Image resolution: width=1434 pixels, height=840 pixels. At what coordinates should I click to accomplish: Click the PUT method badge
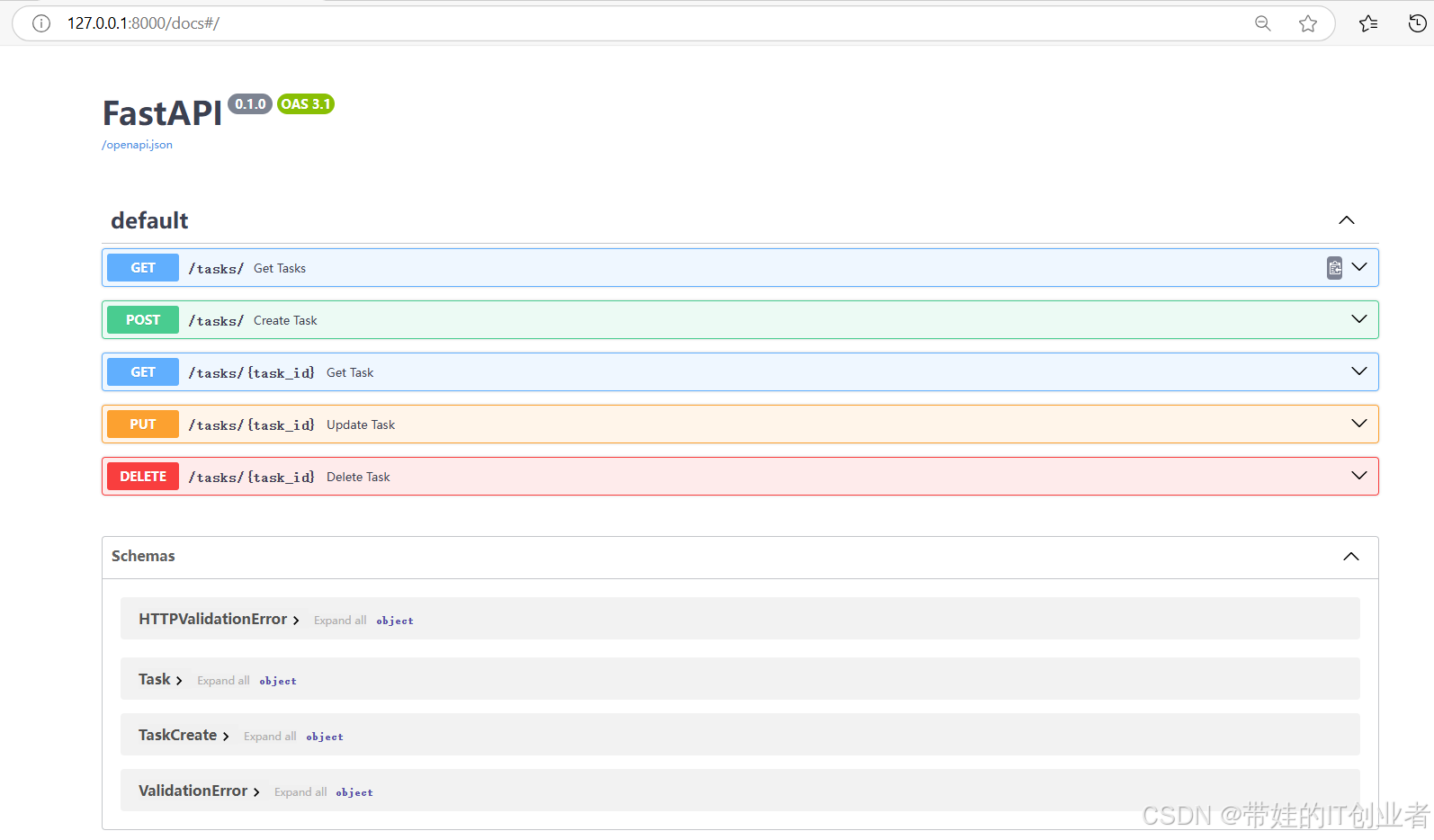coord(143,424)
